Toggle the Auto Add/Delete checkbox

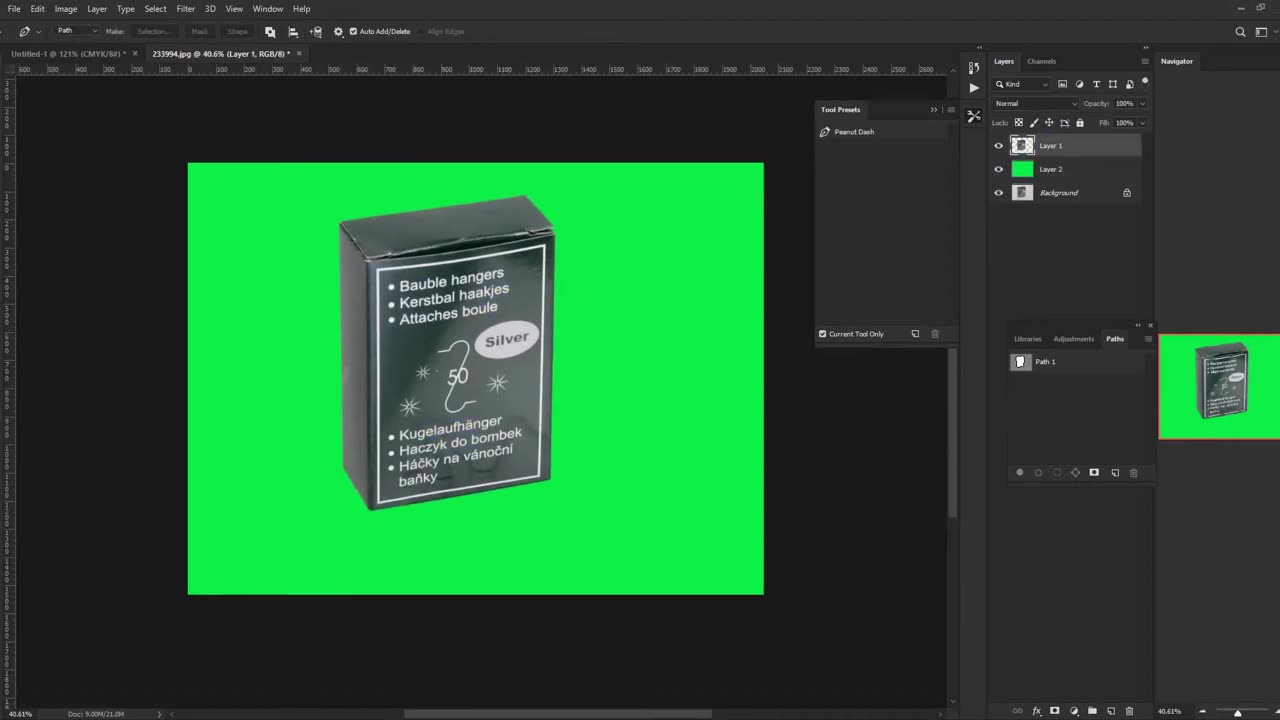pyautogui.click(x=353, y=32)
